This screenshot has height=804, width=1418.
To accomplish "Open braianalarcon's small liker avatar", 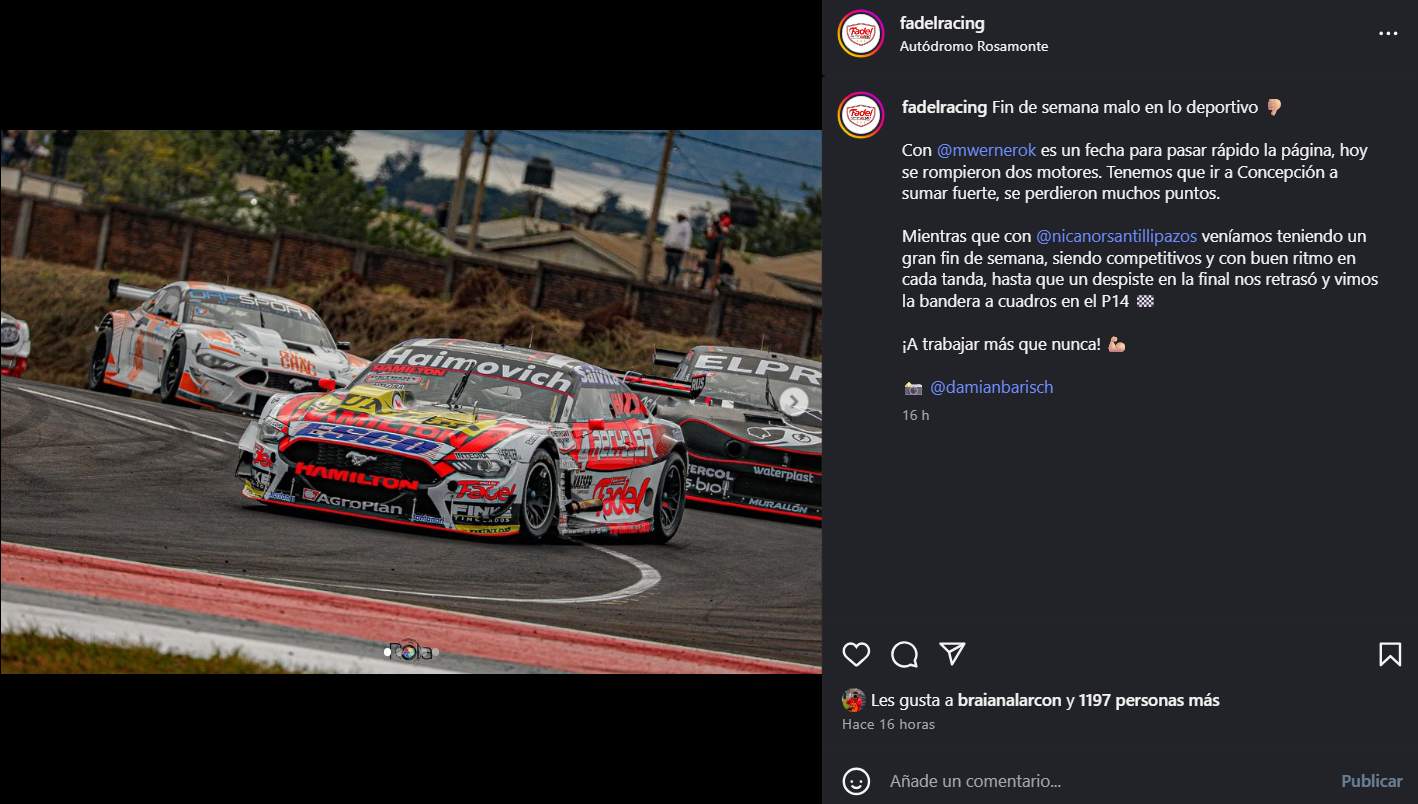I will click(x=853, y=700).
